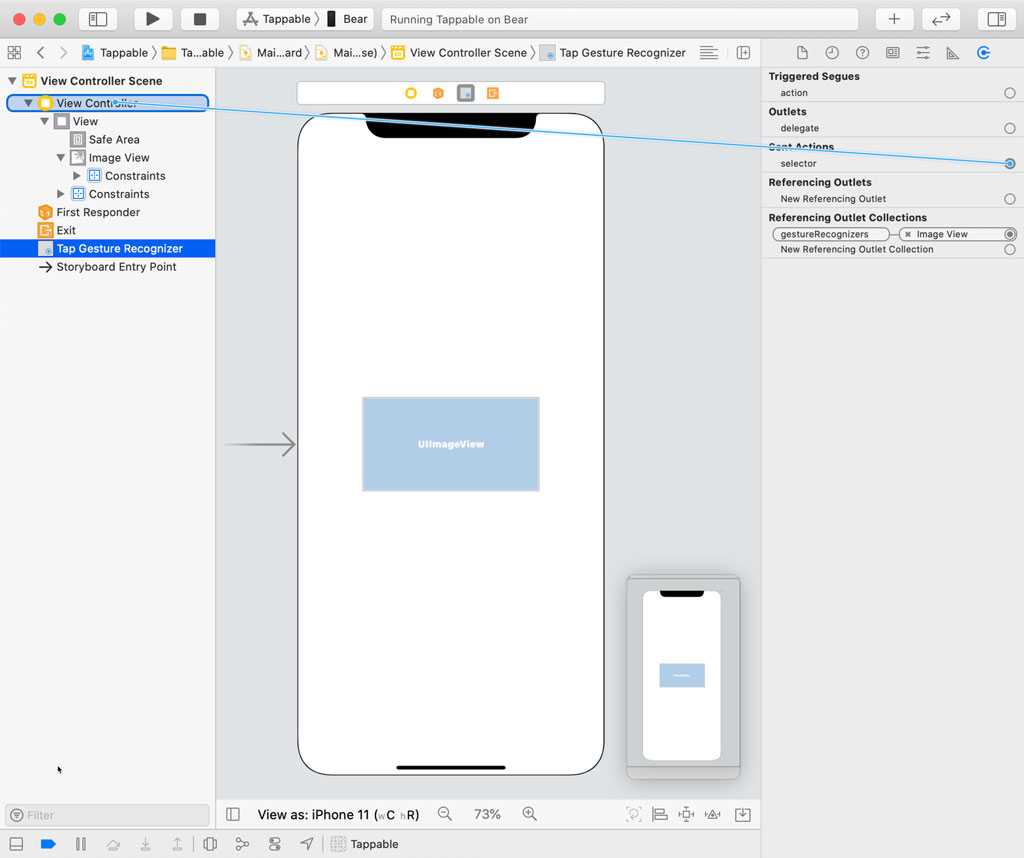The height and width of the screenshot is (858, 1024).
Task: Remove the Image View connection with x
Action: click(908, 234)
